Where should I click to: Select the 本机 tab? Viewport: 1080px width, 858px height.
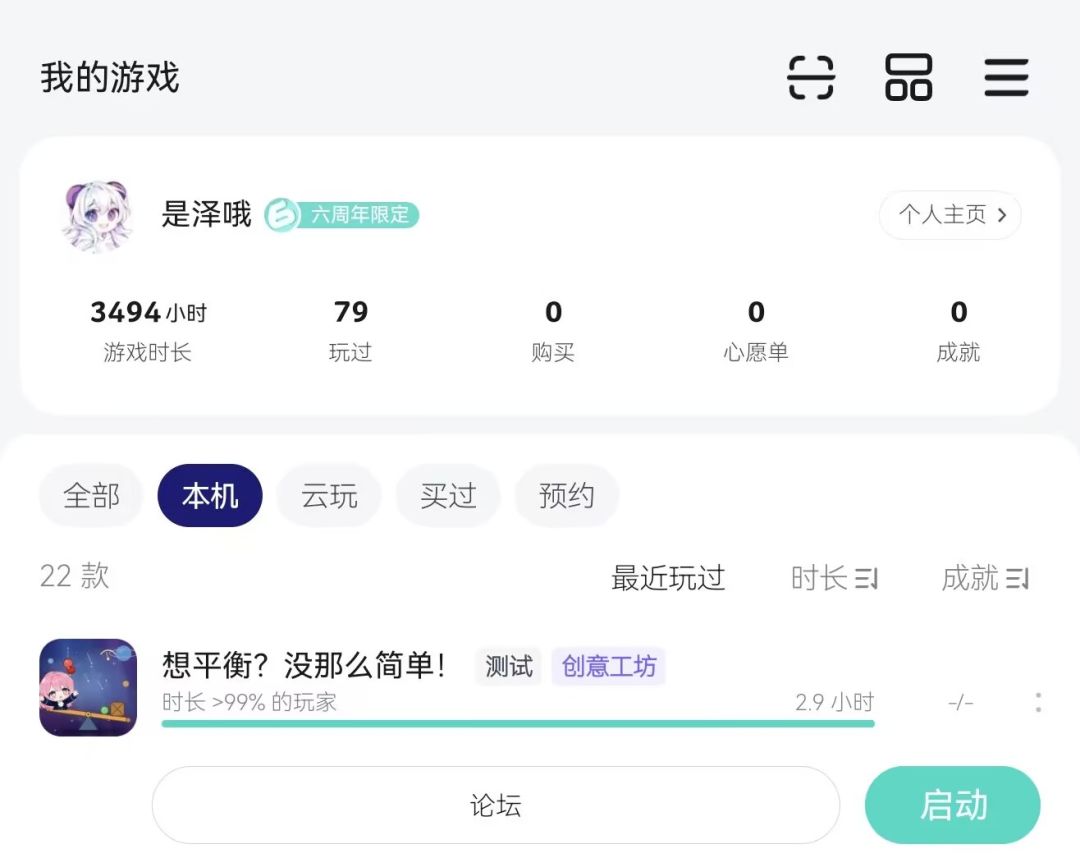(x=210, y=495)
